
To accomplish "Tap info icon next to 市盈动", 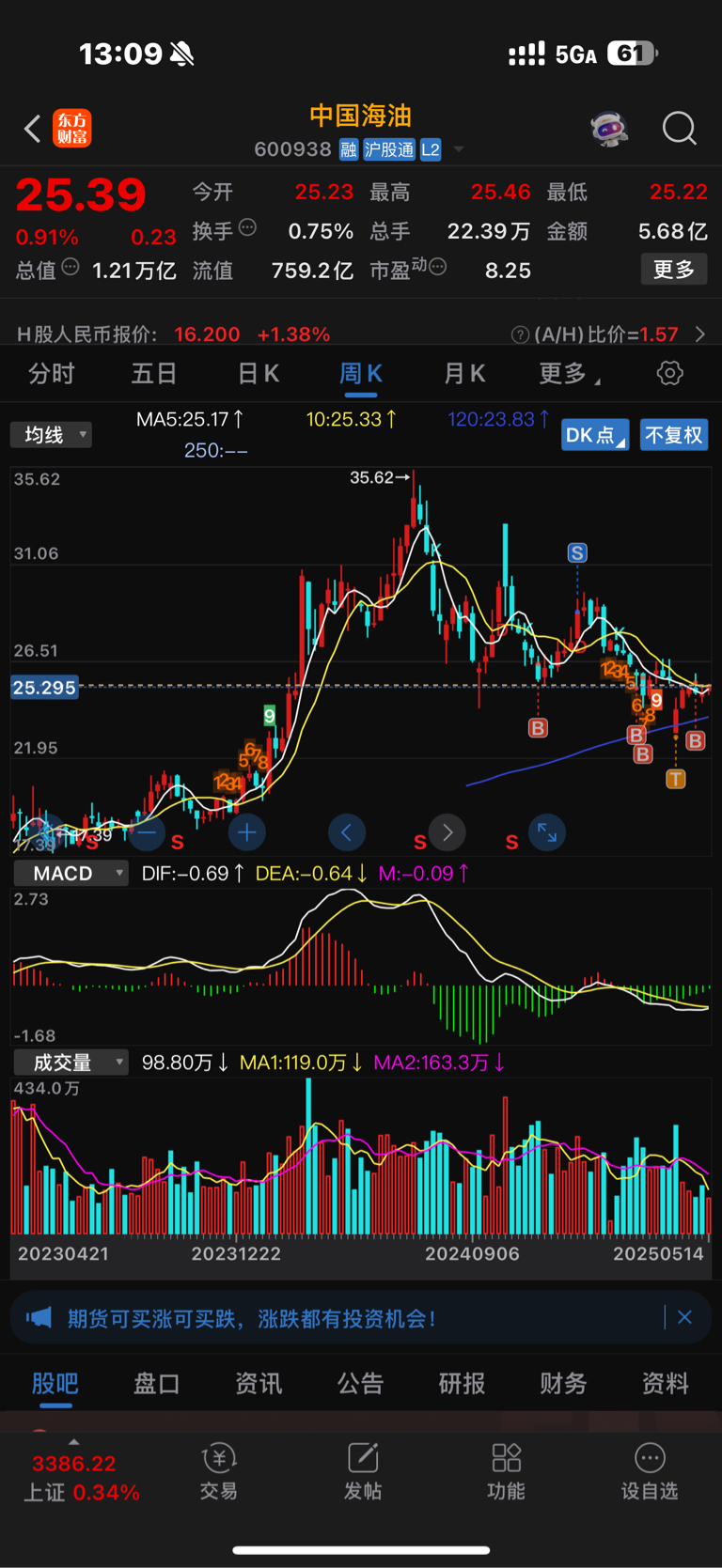I will pyautogui.click(x=438, y=267).
